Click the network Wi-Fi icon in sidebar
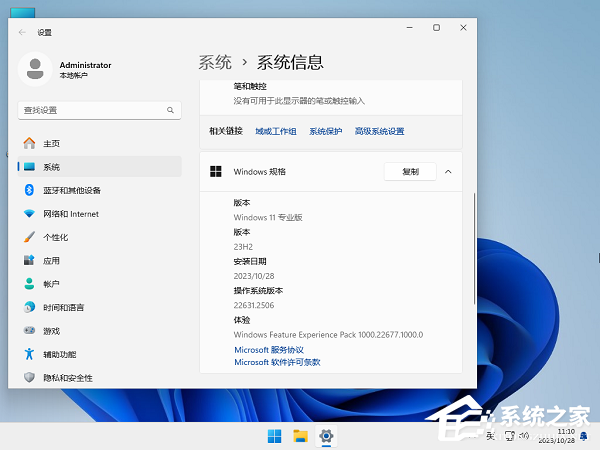 [x=29, y=214]
